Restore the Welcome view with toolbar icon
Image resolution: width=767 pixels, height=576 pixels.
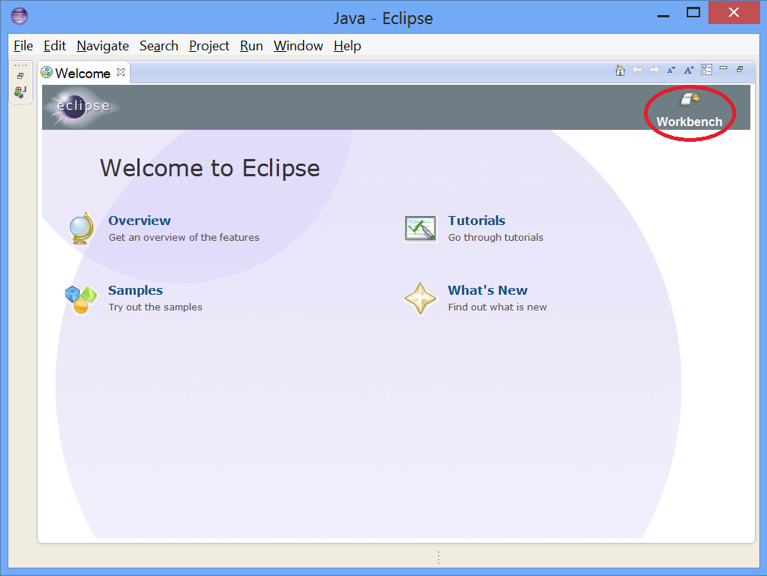740,69
